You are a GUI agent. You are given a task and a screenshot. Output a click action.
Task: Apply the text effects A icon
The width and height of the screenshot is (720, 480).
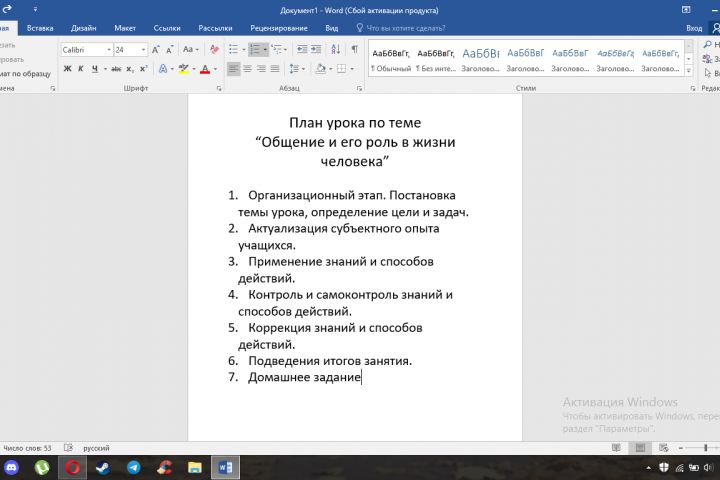coord(163,69)
